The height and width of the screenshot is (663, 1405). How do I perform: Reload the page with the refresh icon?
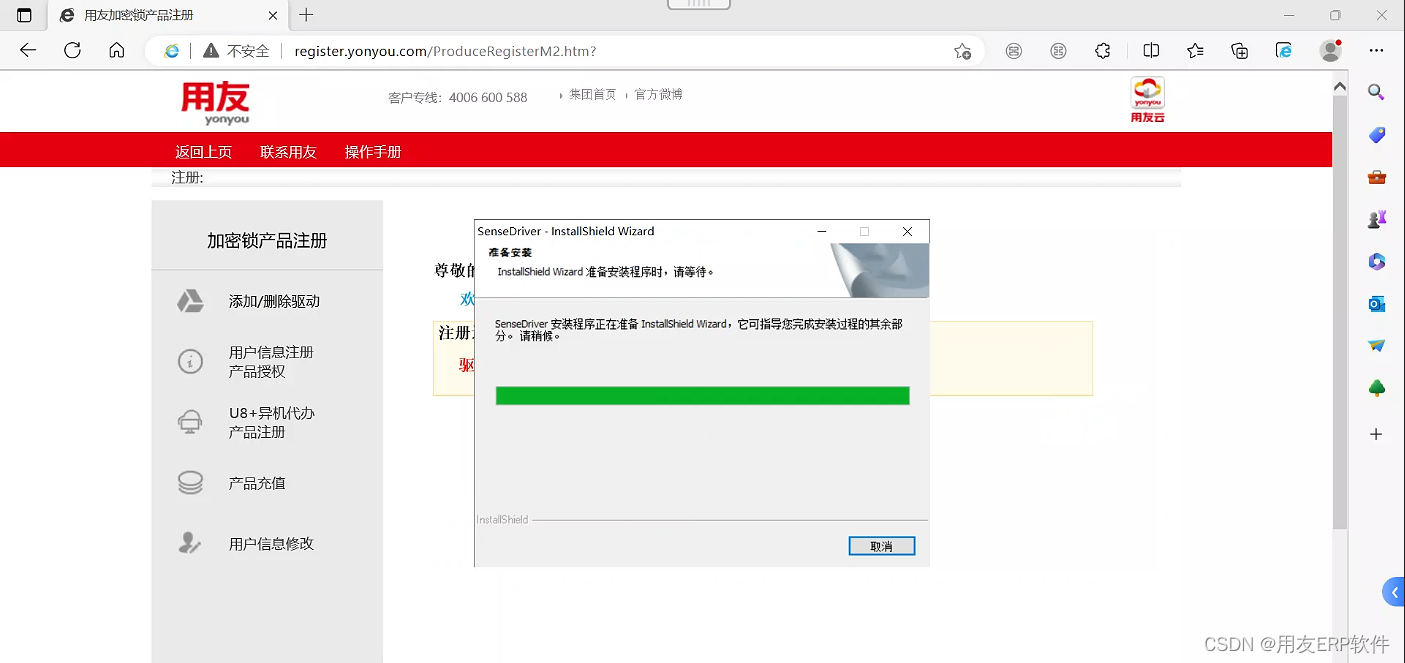point(72,50)
